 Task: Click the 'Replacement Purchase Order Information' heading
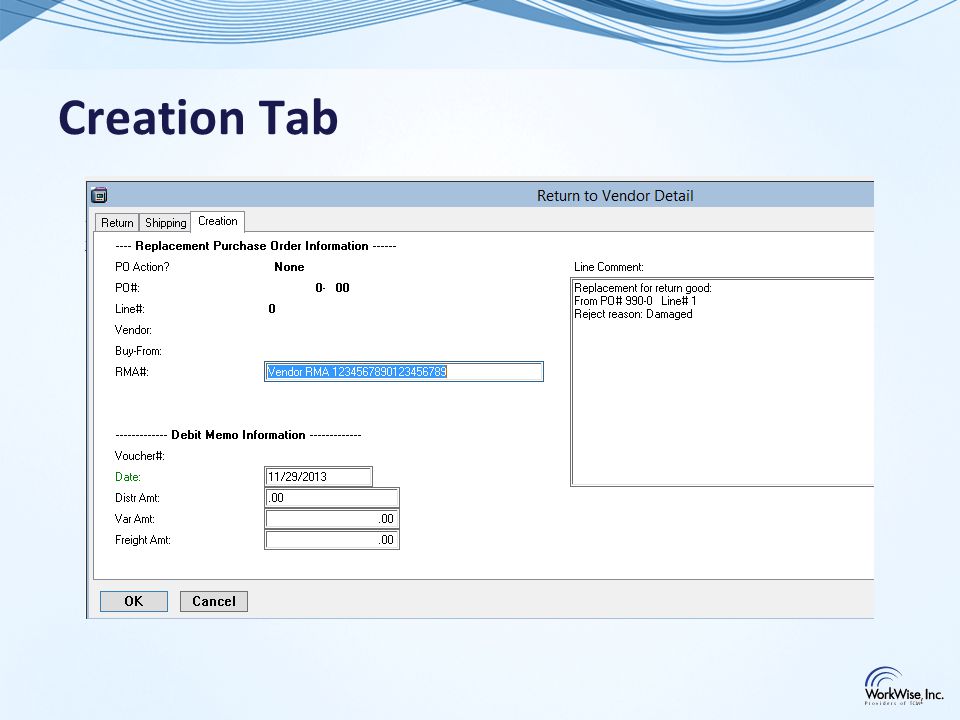[252, 246]
